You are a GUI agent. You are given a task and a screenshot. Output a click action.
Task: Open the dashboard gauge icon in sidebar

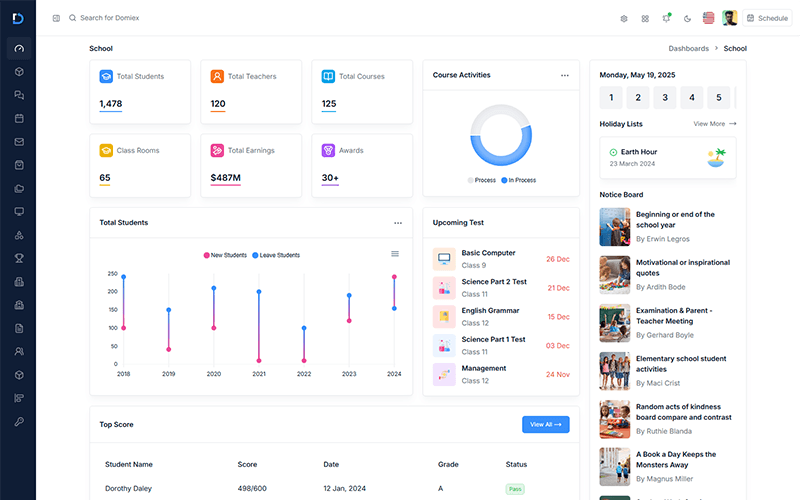click(19, 48)
